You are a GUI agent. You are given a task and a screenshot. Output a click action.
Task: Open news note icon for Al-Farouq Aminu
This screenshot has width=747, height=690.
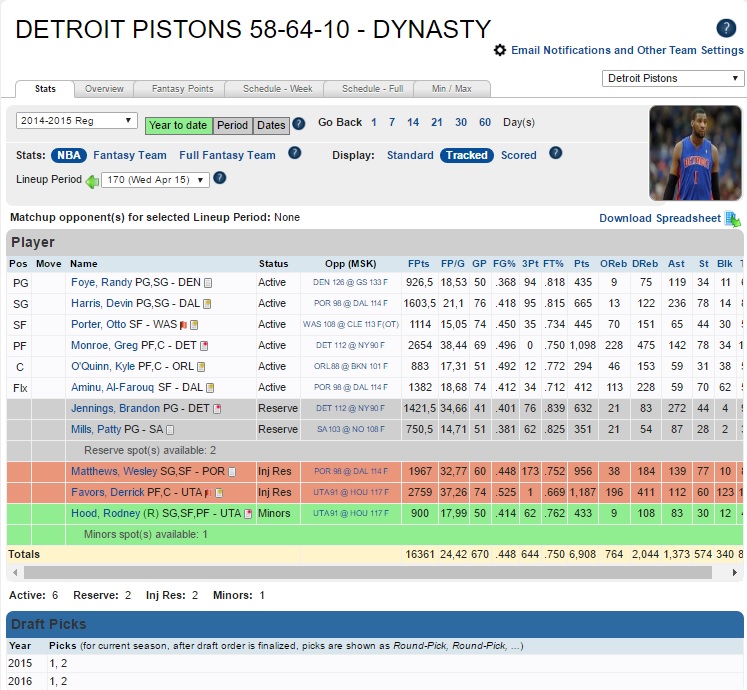(x=210, y=388)
